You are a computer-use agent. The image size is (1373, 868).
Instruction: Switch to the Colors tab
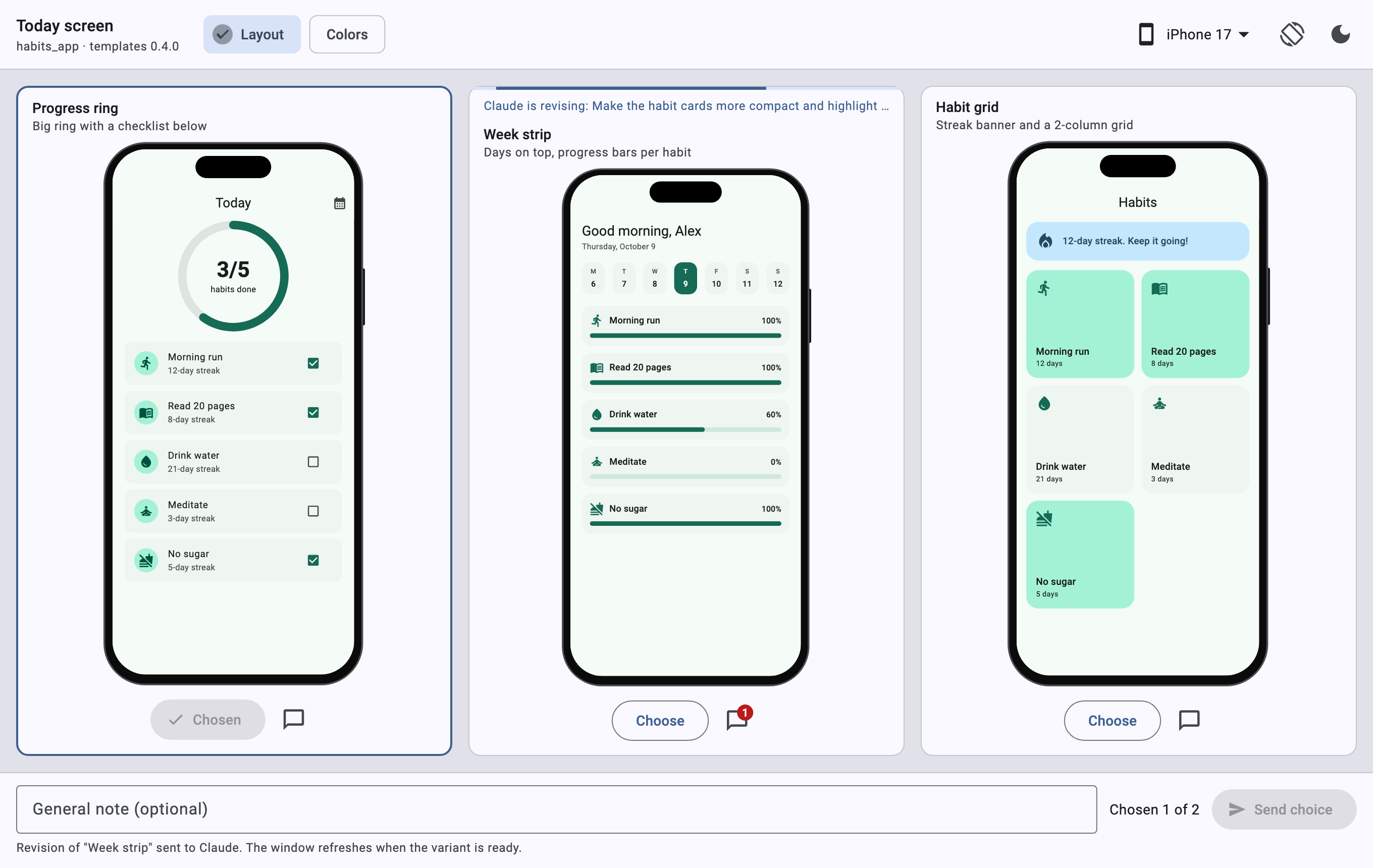click(x=347, y=34)
